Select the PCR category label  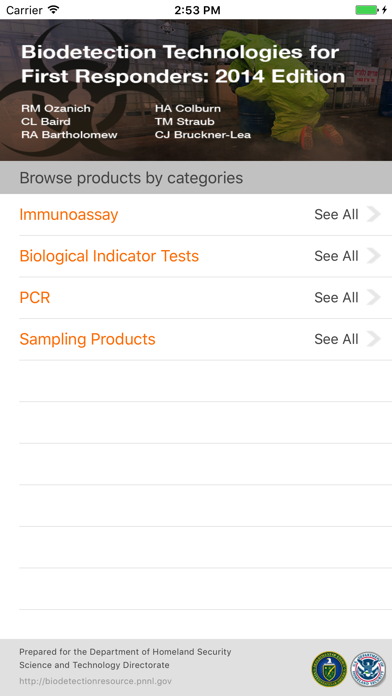tap(35, 298)
